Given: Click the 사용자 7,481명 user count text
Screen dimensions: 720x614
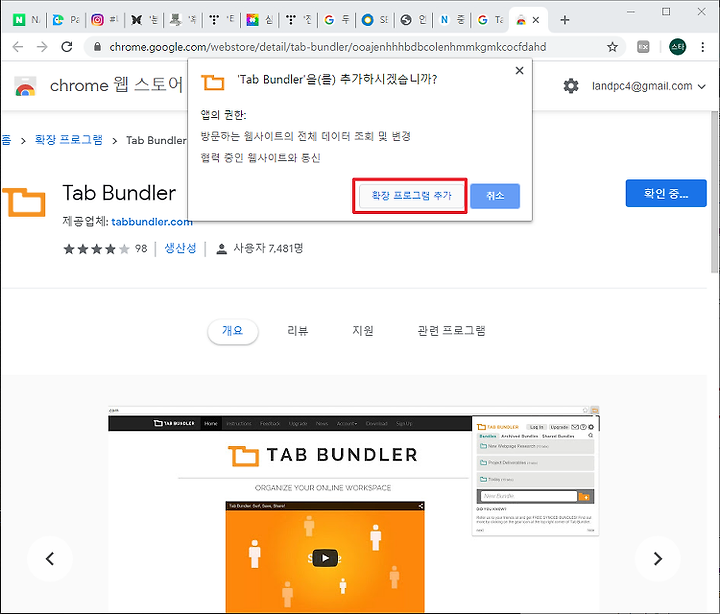Looking at the screenshot, I should point(268,248).
